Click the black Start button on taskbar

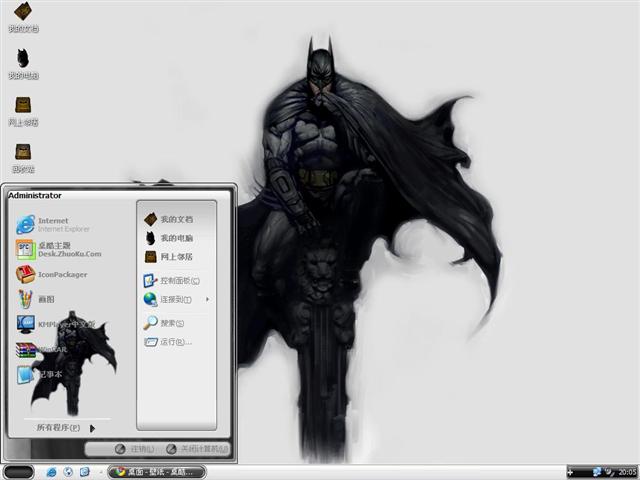click(19, 472)
